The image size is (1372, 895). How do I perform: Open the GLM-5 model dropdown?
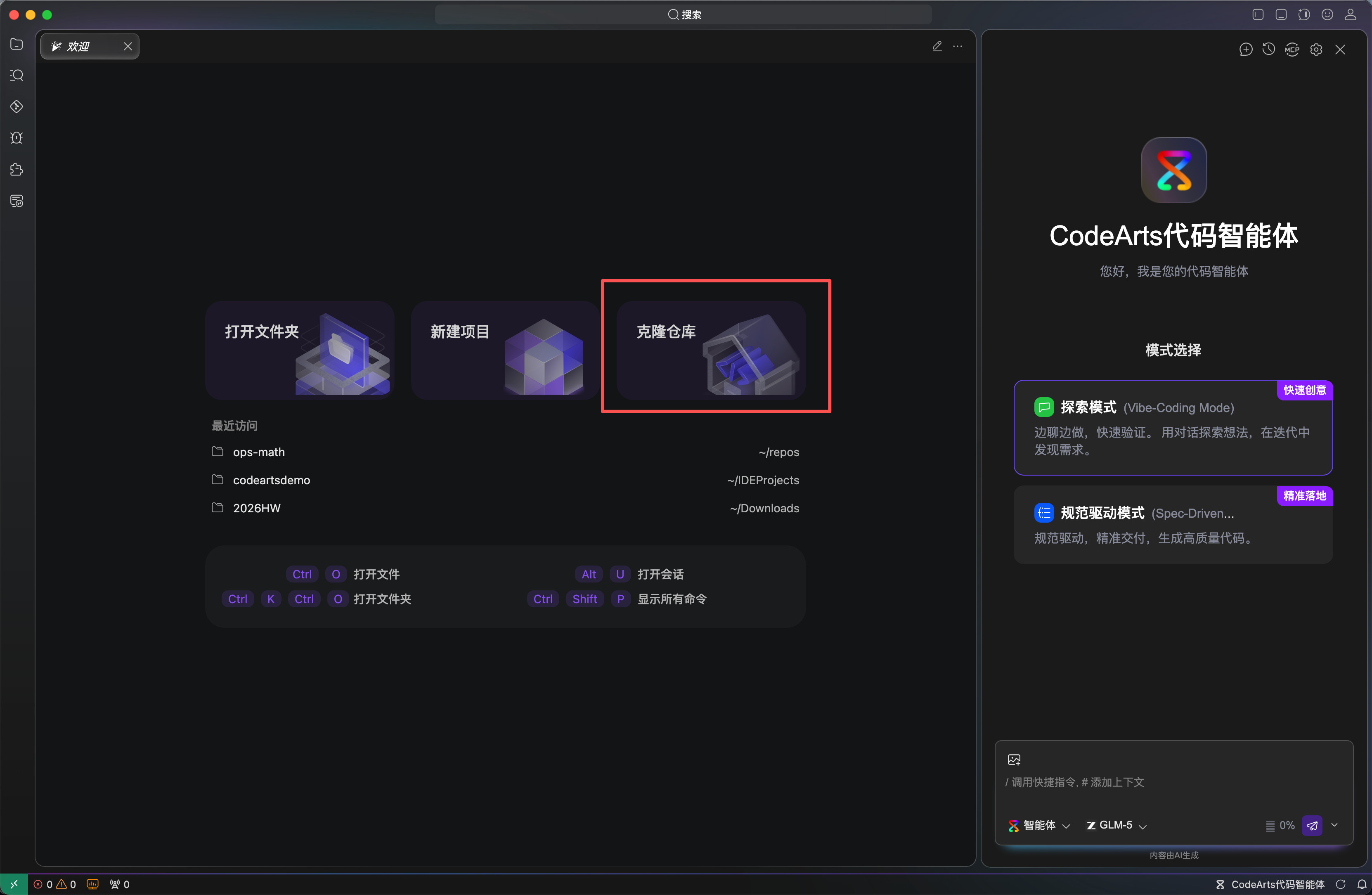point(1117,825)
